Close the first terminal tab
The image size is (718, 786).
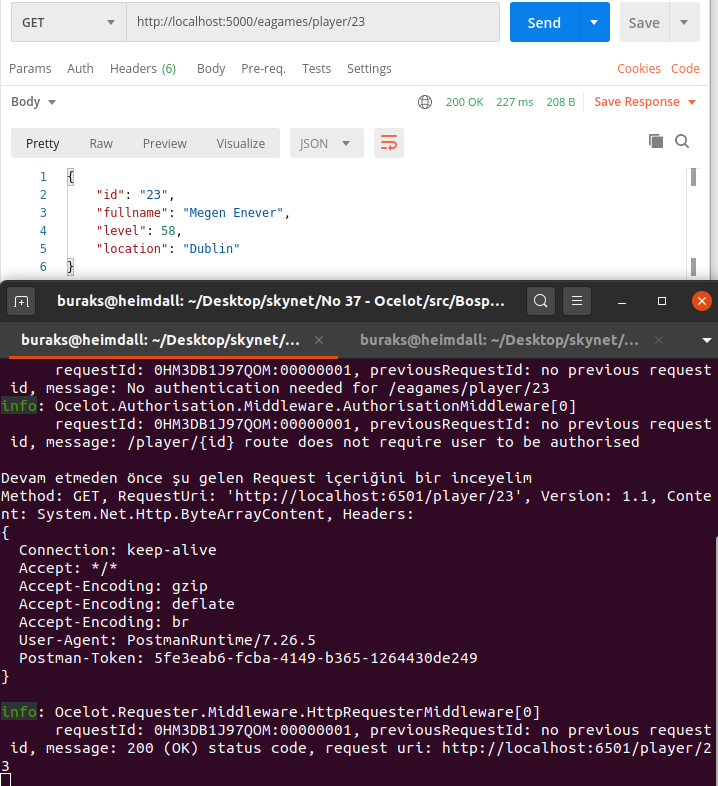click(x=318, y=340)
